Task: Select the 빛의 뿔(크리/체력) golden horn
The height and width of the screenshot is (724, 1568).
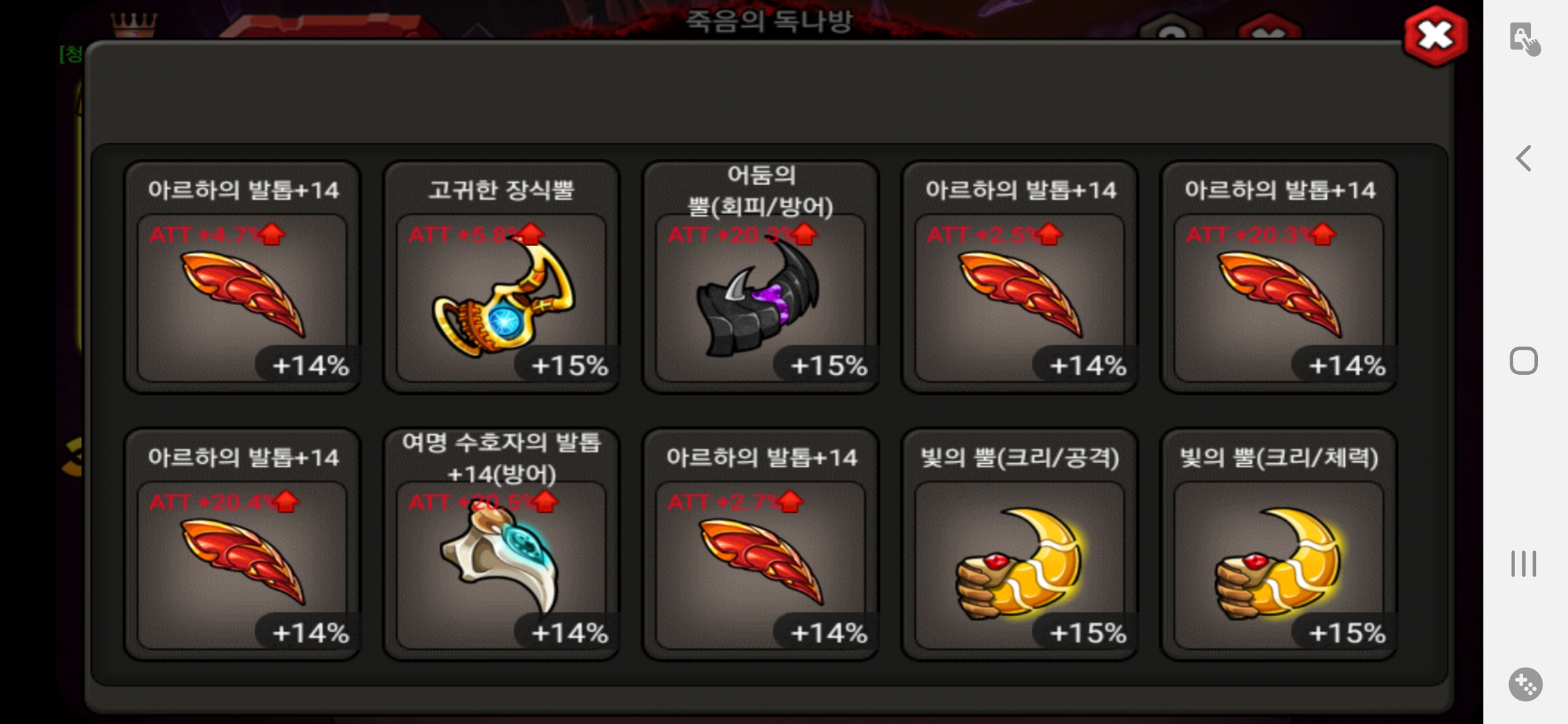Action: click(1279, 544)
